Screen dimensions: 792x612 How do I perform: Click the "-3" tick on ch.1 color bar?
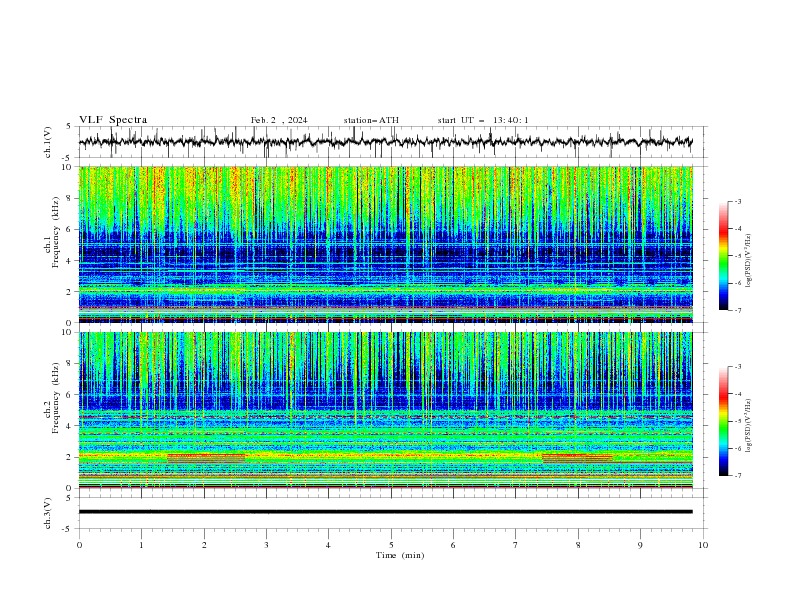point(737,201)
